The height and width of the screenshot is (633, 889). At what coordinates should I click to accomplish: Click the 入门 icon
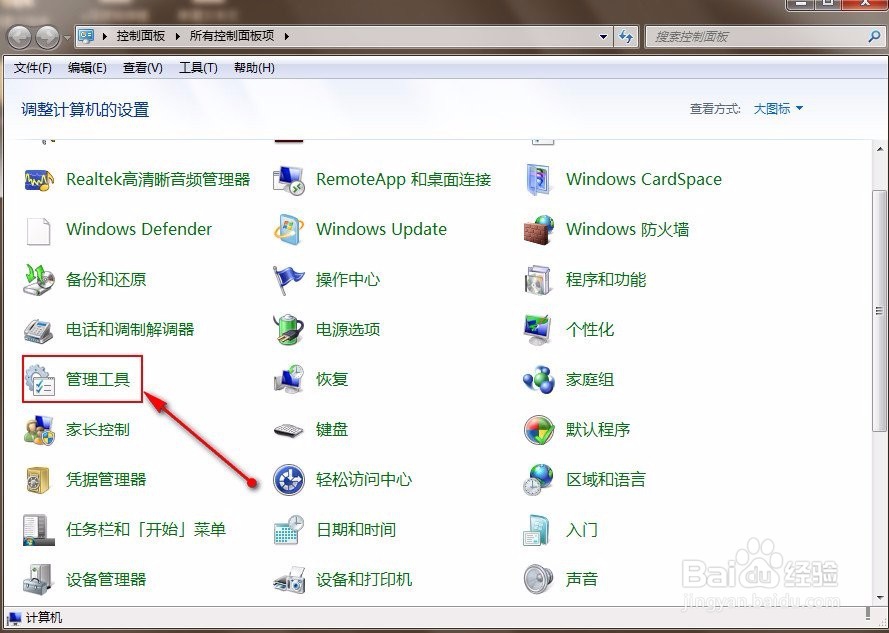pyautogui.click(x=536, y=530)
